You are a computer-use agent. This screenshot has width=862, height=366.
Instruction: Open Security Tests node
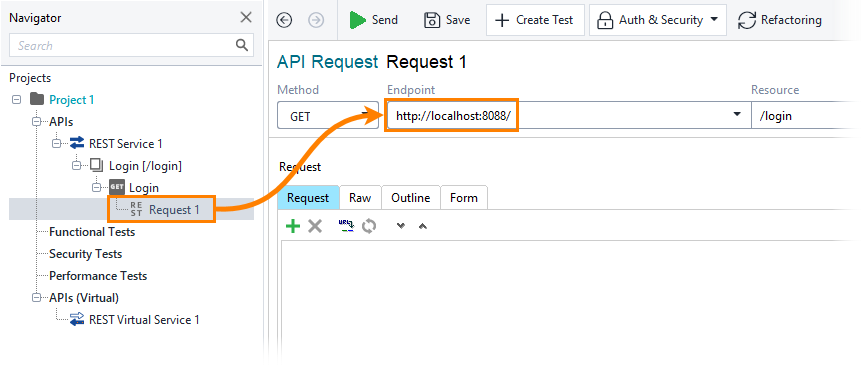coord(86,253)
